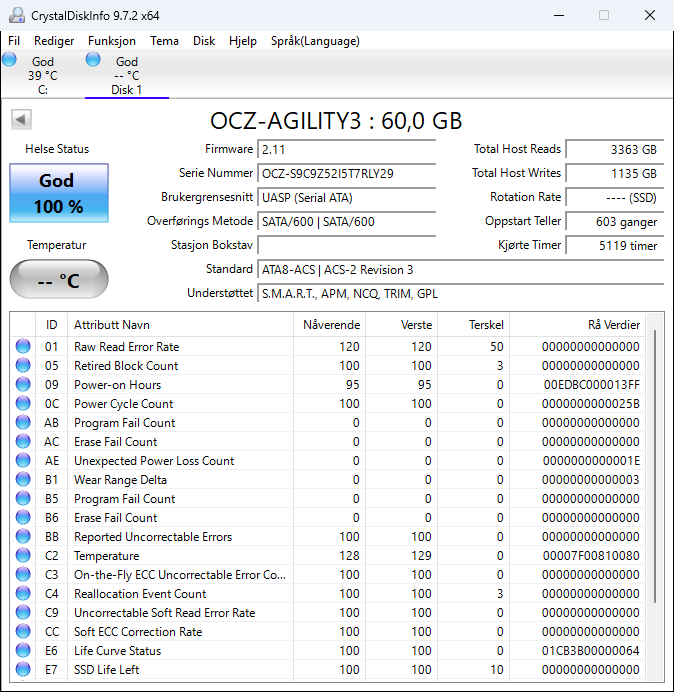This screenshot has height=692, width=674.
Task: Switch to the C: drive tab
Action: 43,75
